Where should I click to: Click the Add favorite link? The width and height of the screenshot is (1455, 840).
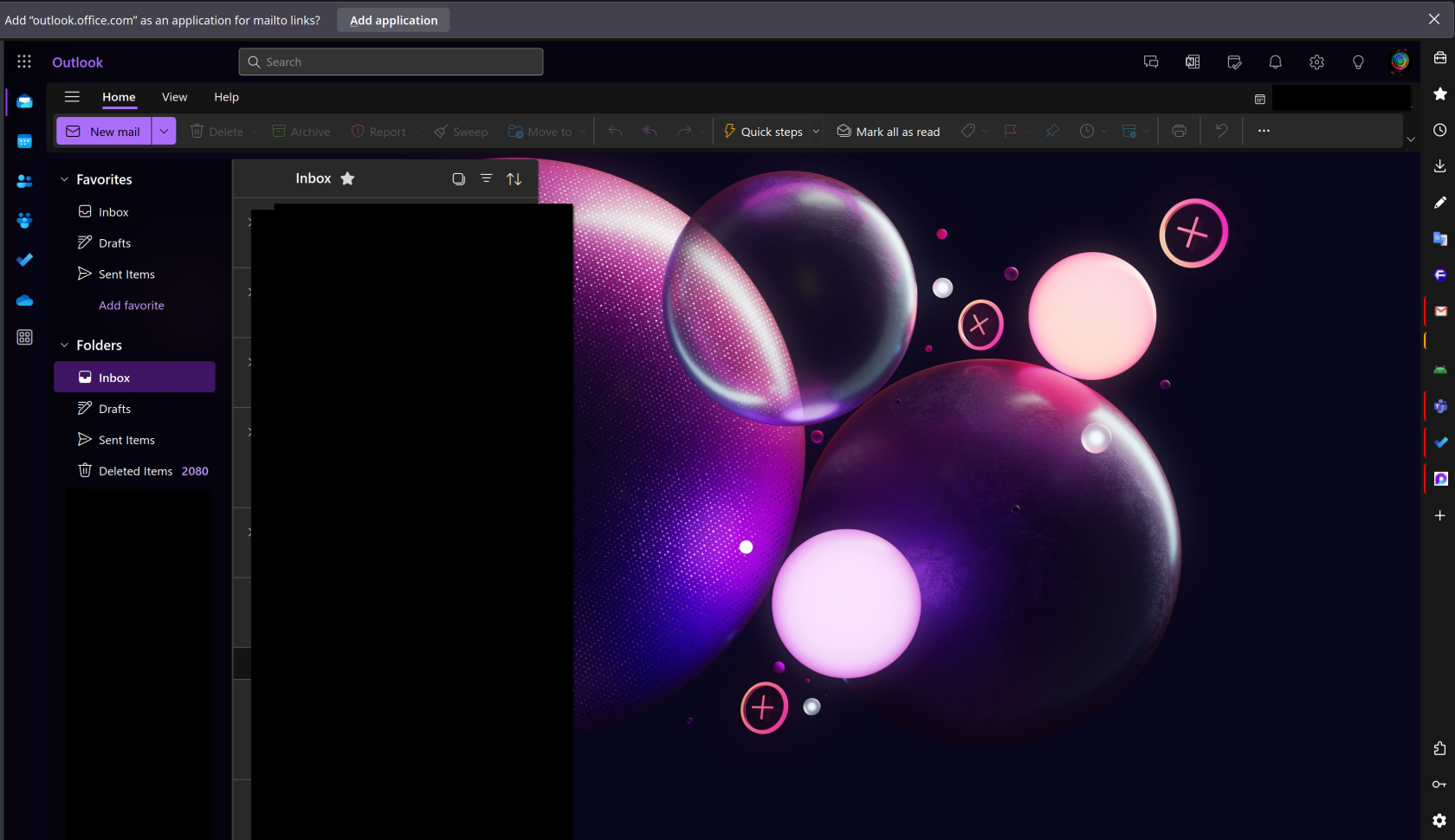coord(132,306)
